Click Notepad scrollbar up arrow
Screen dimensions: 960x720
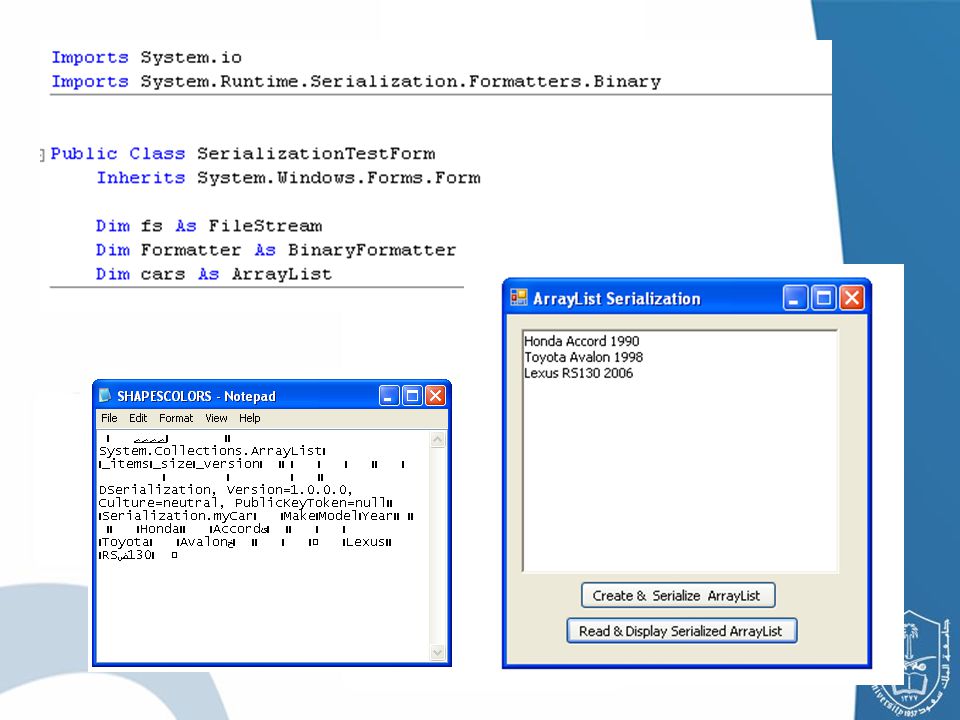point(437,440)
